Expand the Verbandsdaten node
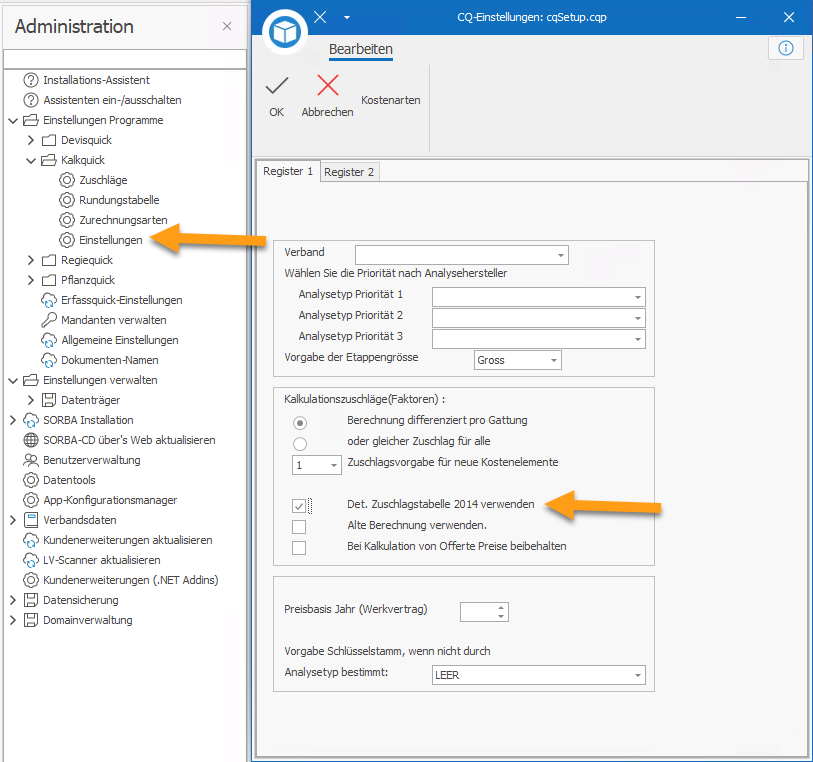This screenshot has width=813, height=762. tap(13, 520)
